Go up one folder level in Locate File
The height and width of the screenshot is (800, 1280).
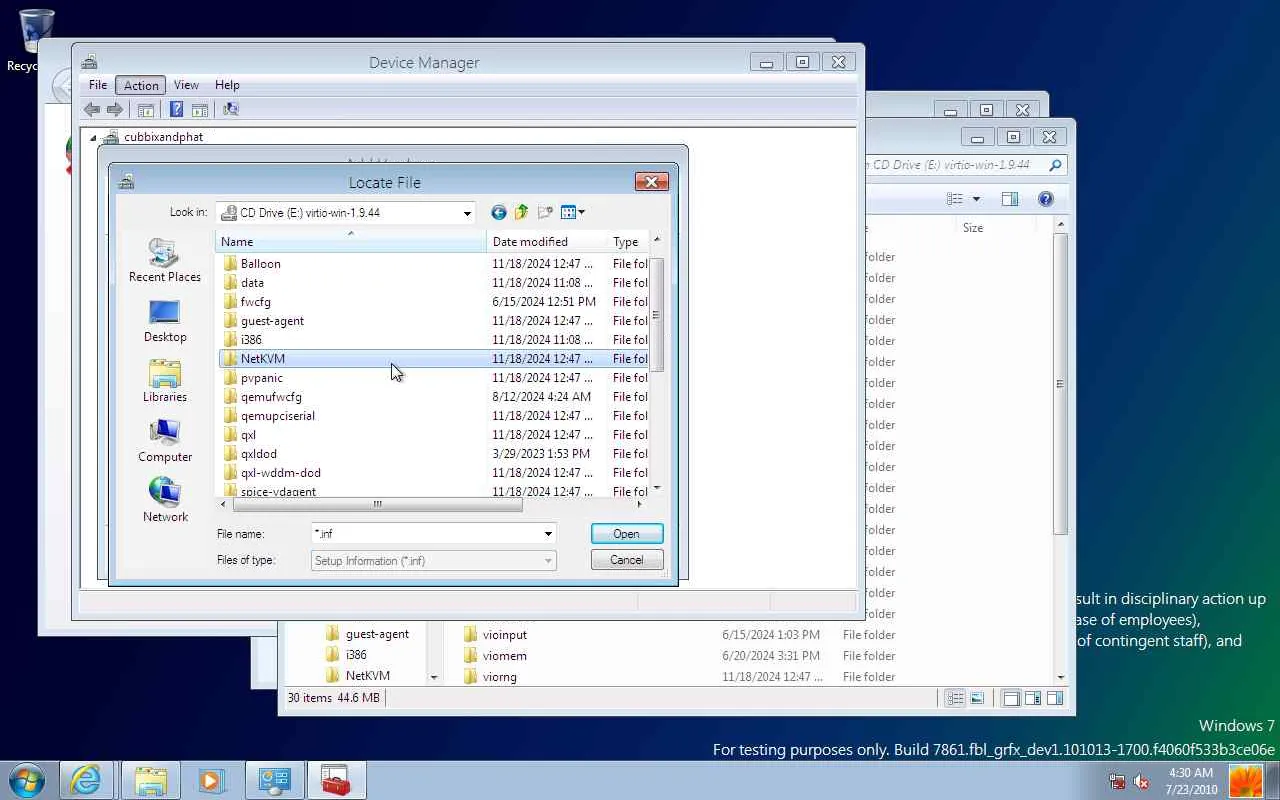tap(522, 212)
